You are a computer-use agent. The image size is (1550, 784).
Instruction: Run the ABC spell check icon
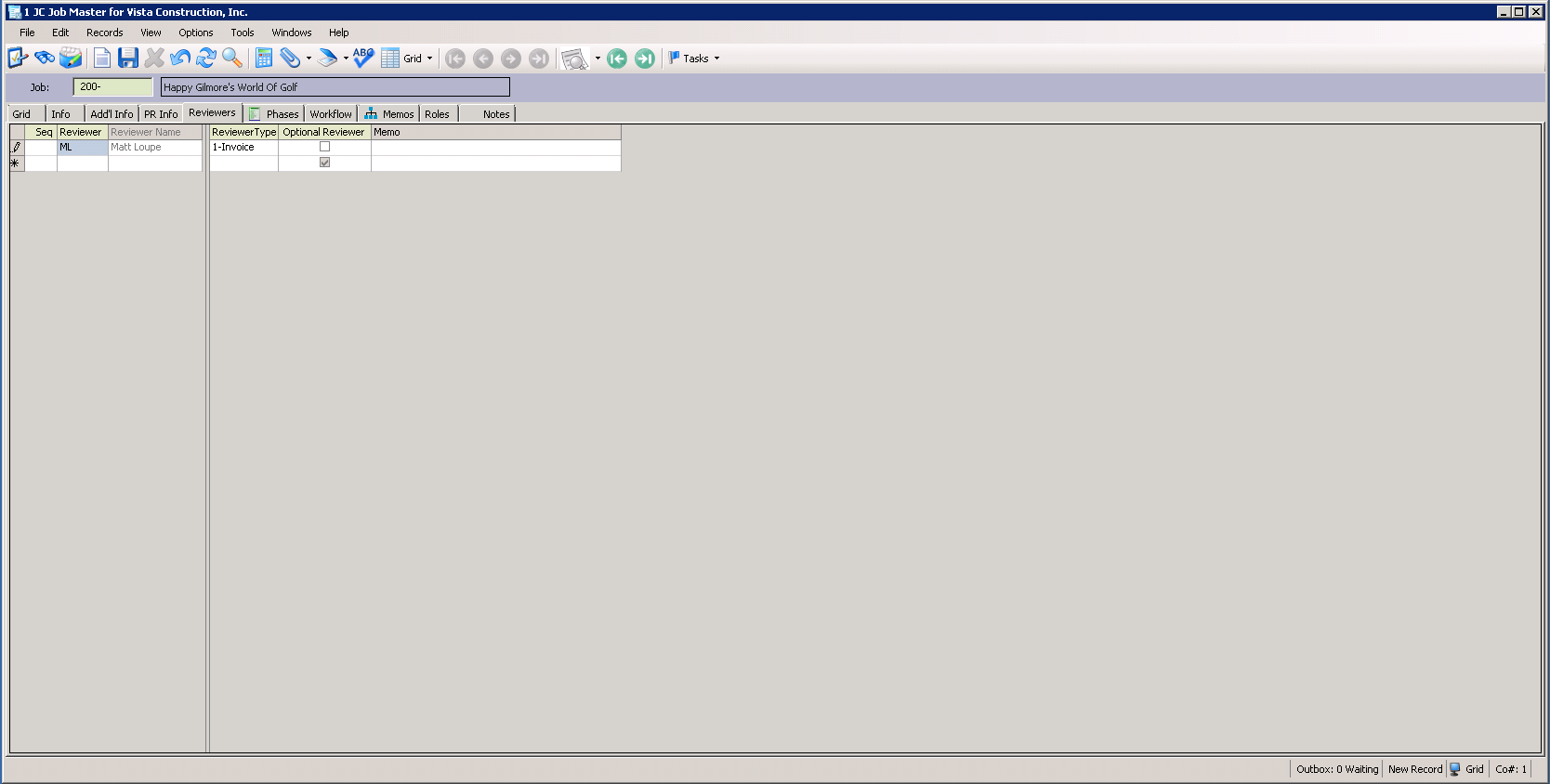tap(363, 59)
